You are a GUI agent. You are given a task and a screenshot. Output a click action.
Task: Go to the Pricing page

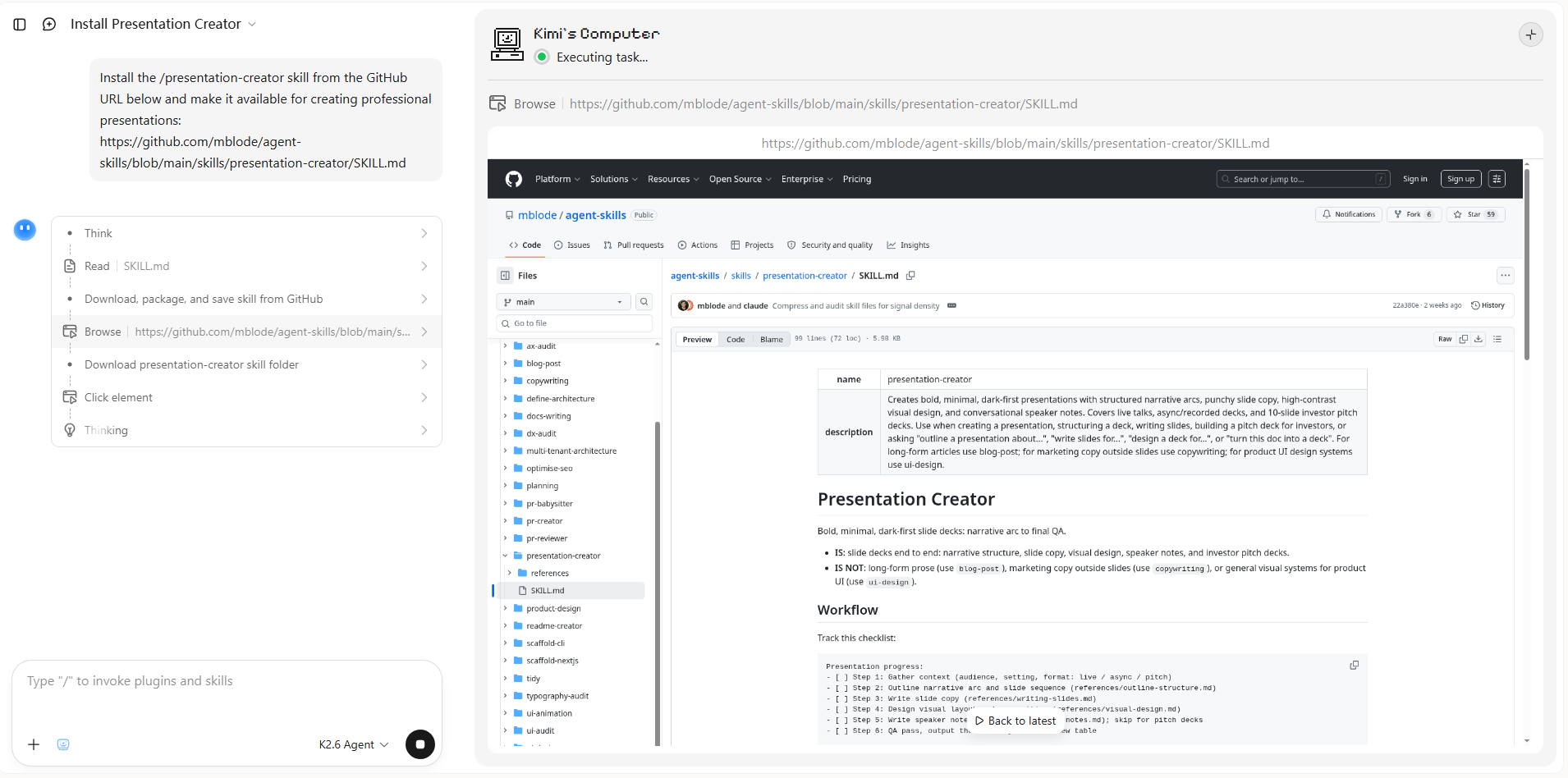(x=857, y=179)
